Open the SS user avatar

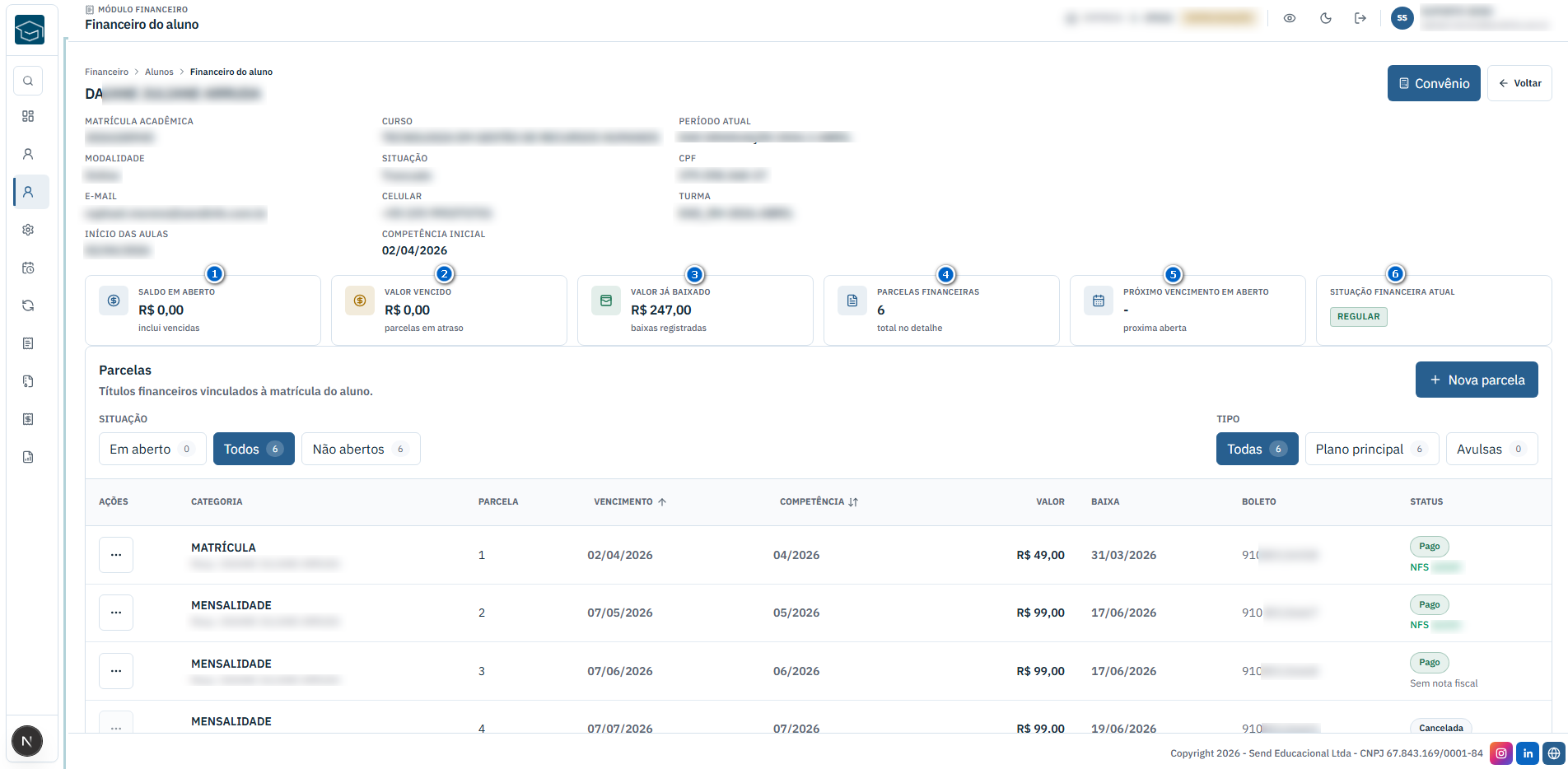pyautogui.click(x=1402, y=18)
